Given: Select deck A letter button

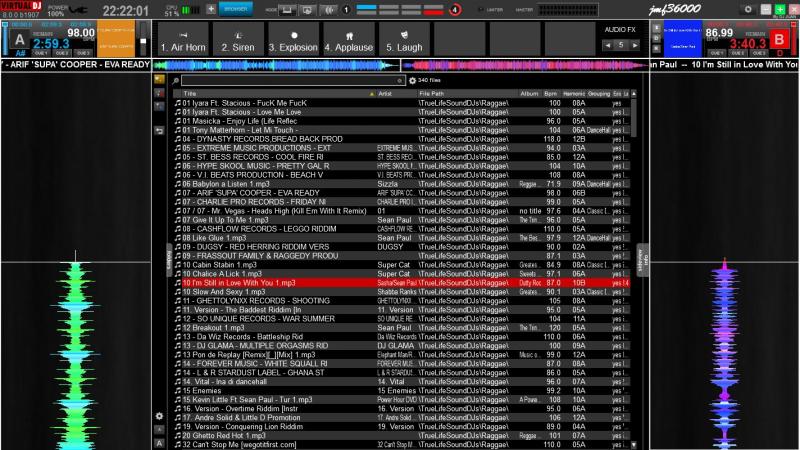Looking at the screenshot, I should (x=21, y=38).
